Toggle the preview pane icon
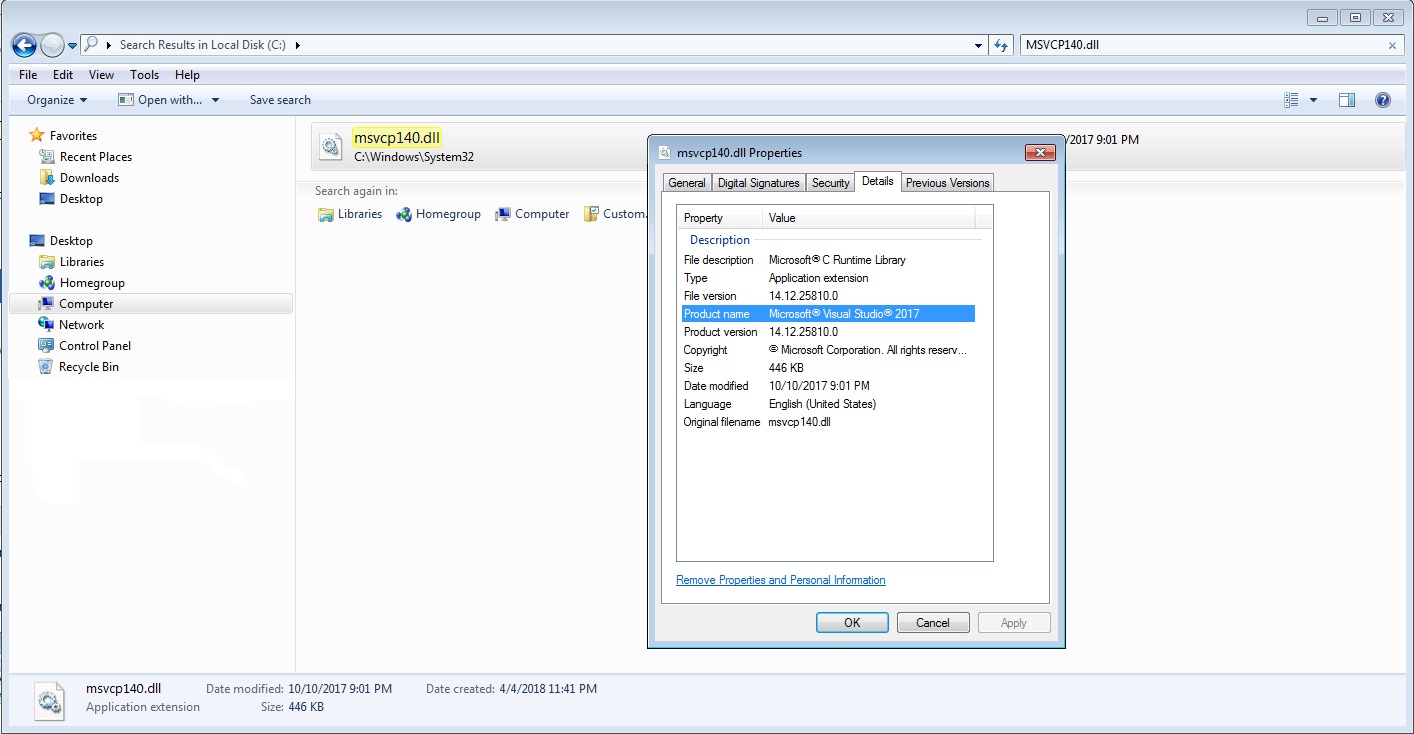This screenshot has height=734, width=1414. pyautogui.click(x=1347, y=100)
